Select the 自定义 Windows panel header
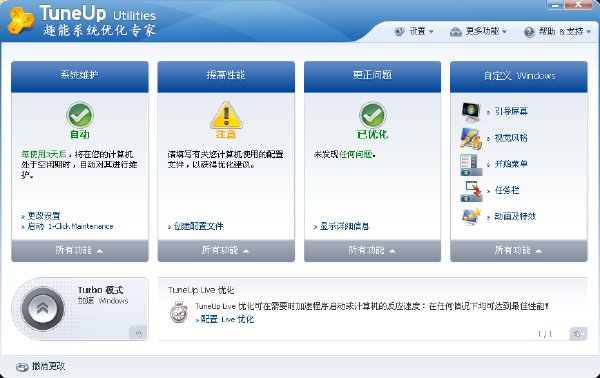600x378 pixels. click(519, 76)
